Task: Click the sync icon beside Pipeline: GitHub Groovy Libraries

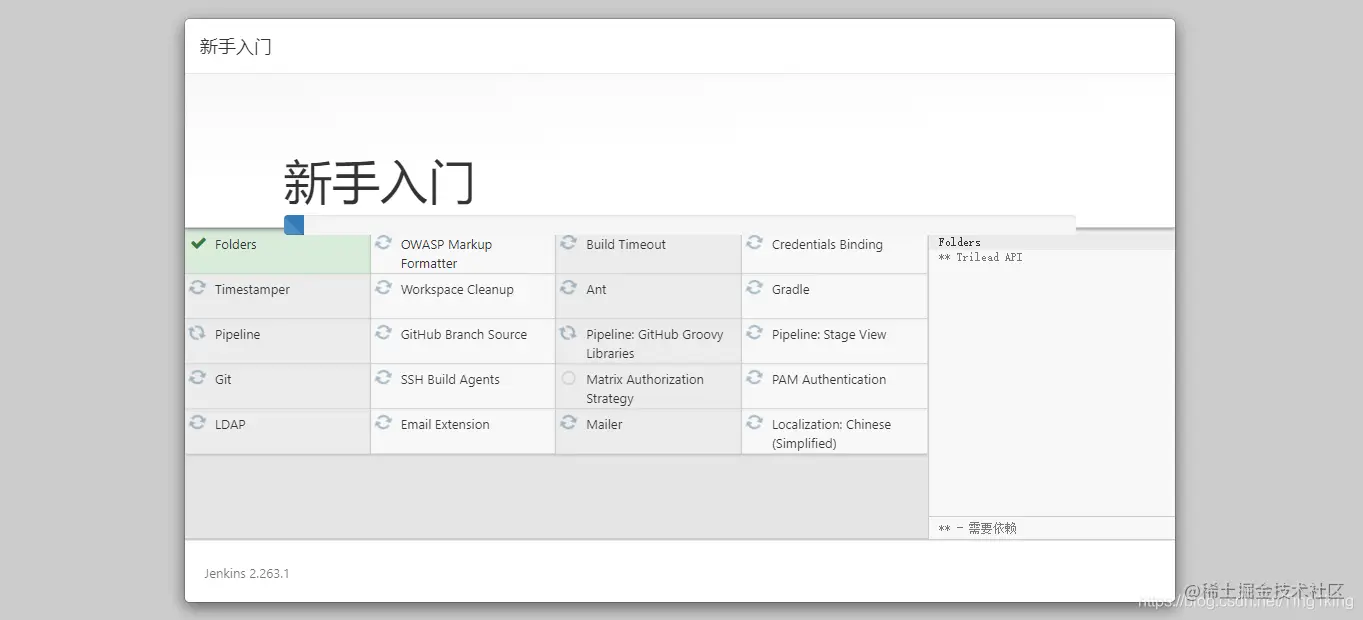Action: [569, 333]
